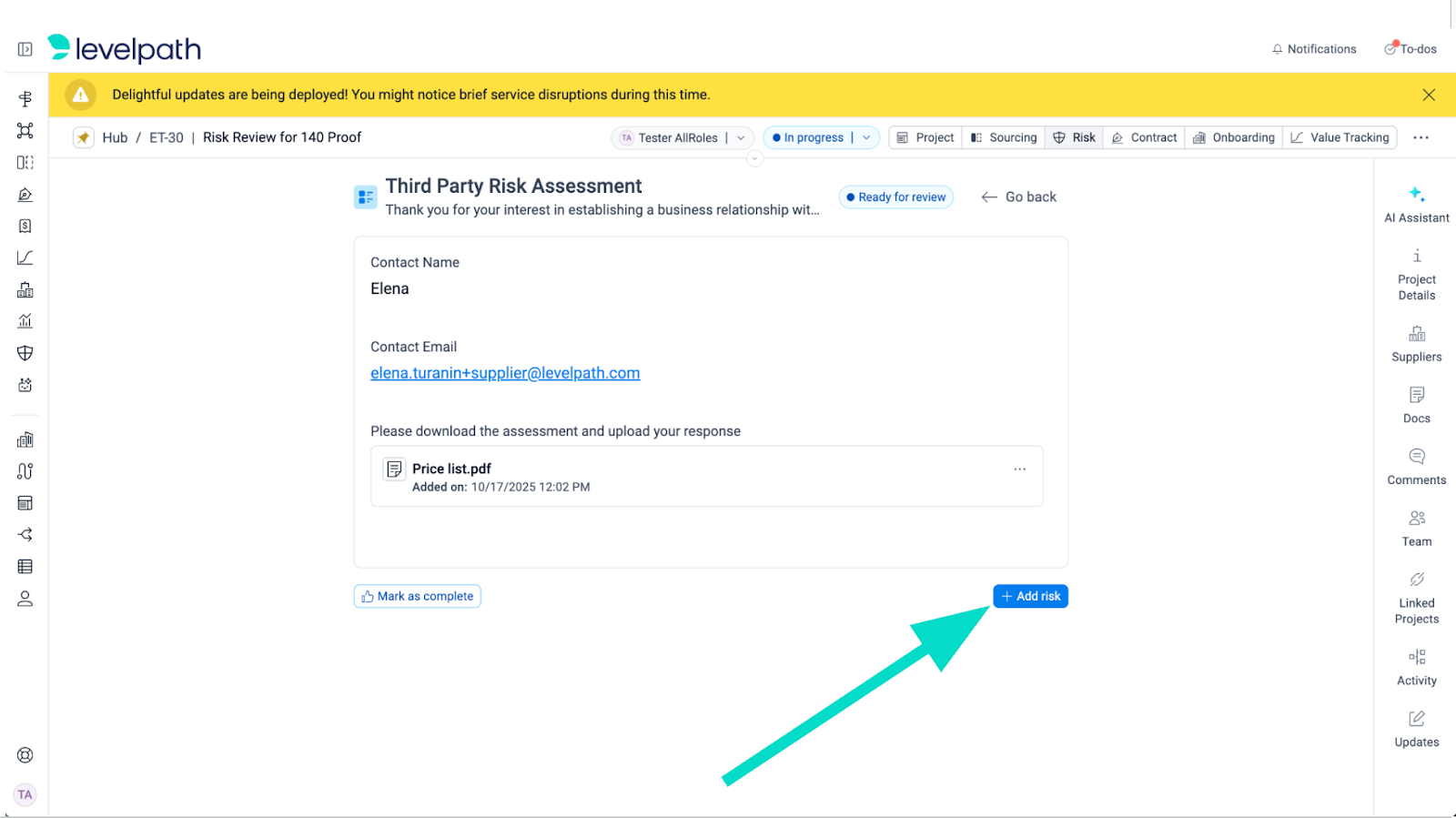Click the Add risk button
Viewport: 1456px width, 818px height.
(x=1030, y=596)
